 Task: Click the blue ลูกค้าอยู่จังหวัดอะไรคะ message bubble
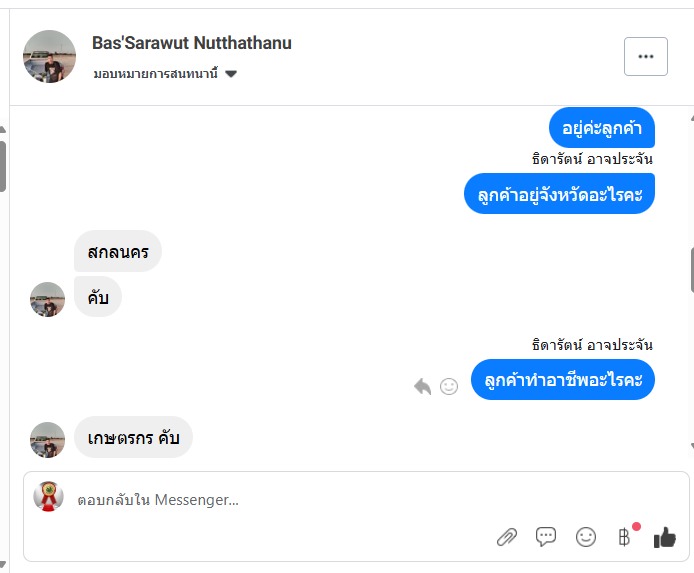559,193
